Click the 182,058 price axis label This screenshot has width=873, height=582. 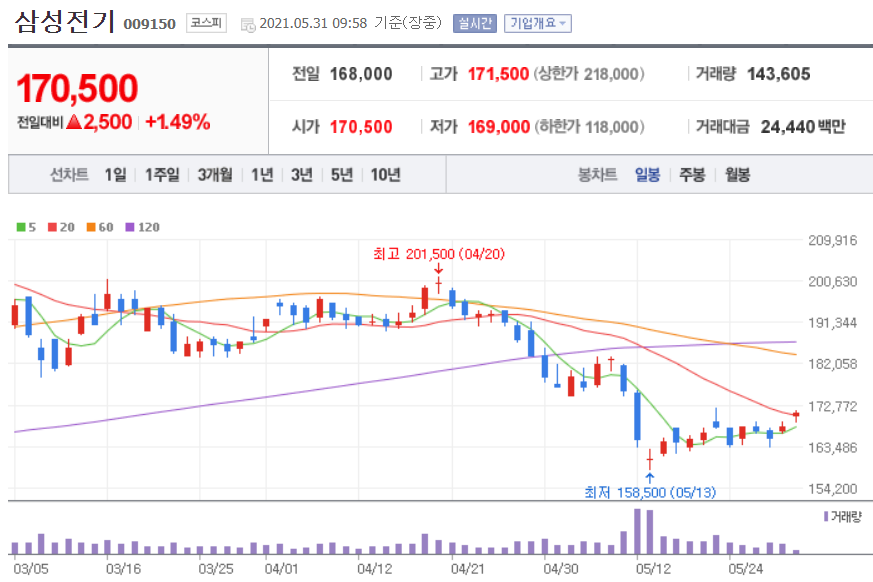[832, 364]
